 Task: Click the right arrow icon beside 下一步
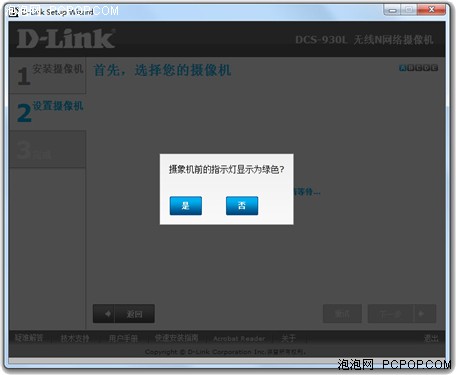coord(421,314)
